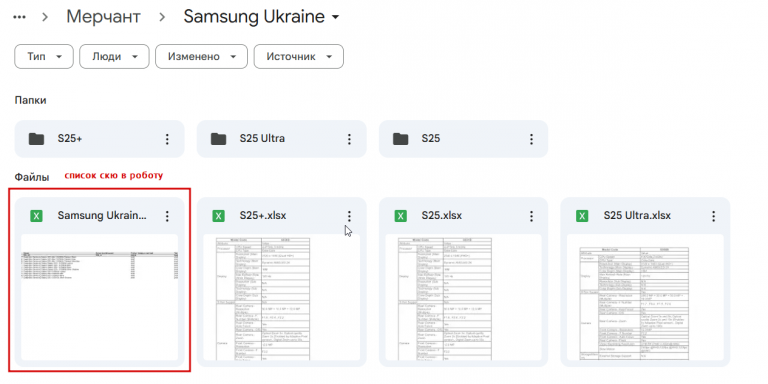Select the S25 folder
Image resolution: width=768 pixels, height=384 pixels.
point(463,139)
